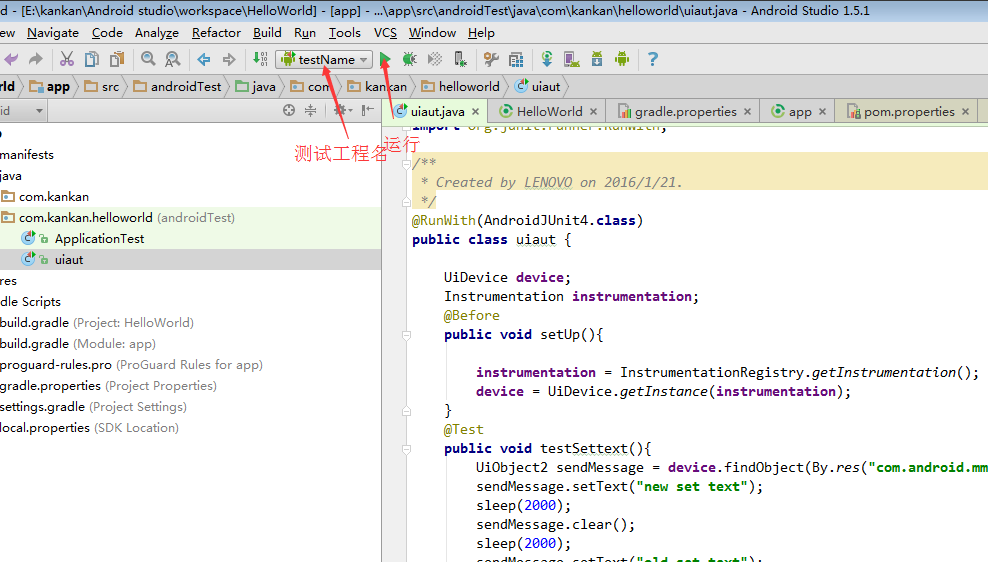Click java breadcrumb in navigation bar
Viewport: 988px width, 562px height.
click(256, 87)
